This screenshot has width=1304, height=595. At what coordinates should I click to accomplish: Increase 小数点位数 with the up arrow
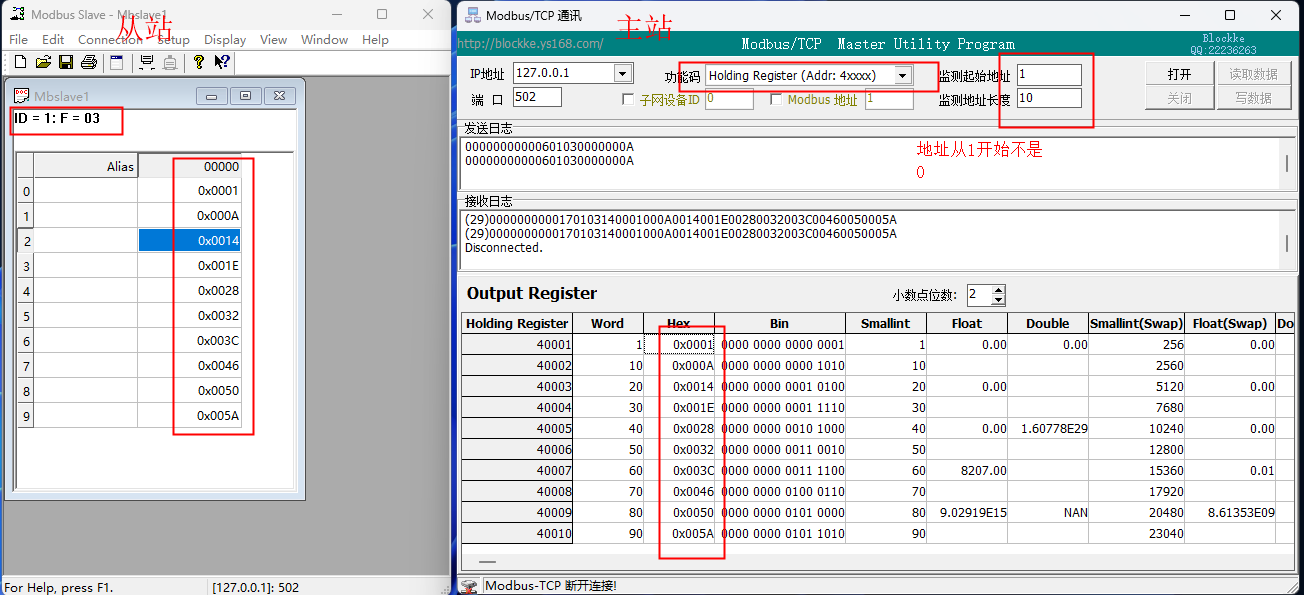coord(998,290)
